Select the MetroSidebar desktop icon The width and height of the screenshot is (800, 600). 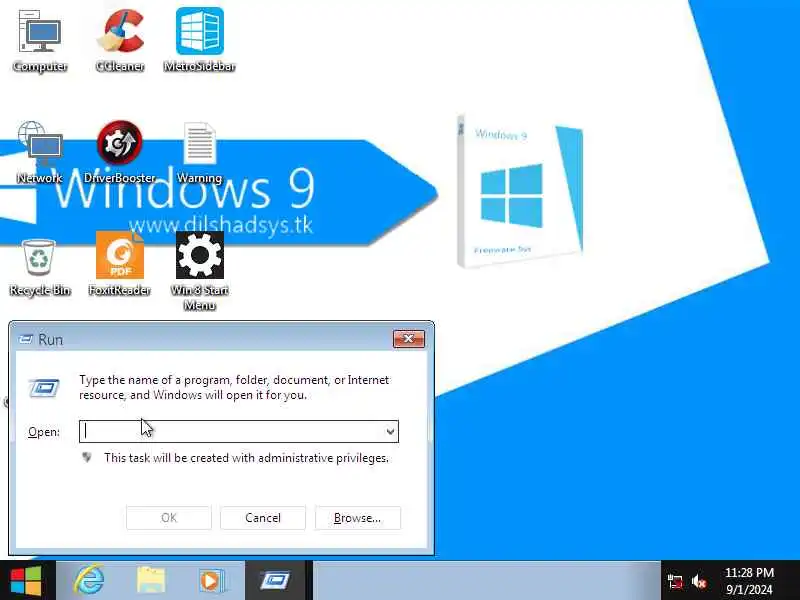[199, 41]
